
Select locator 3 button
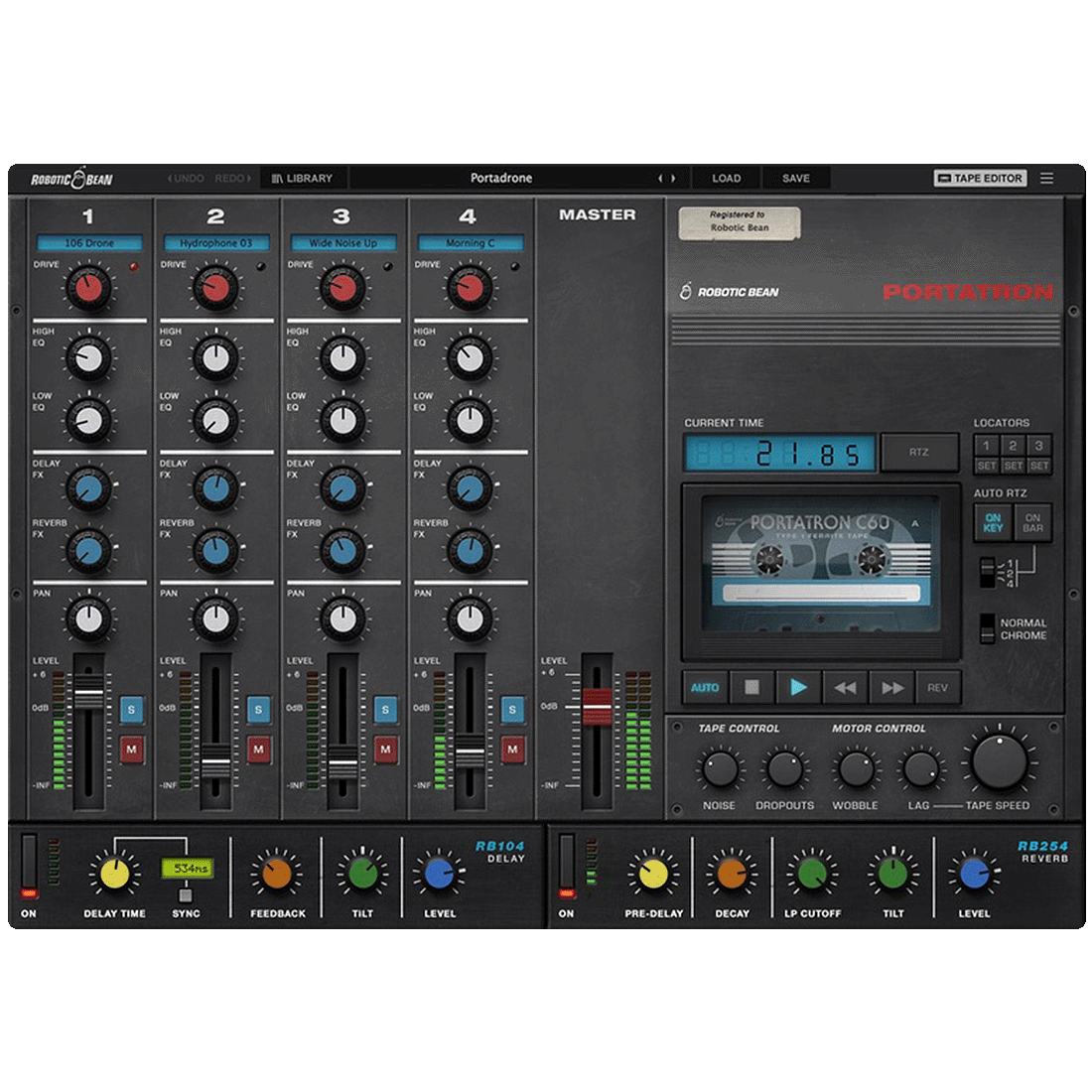tap(1038, 446)
